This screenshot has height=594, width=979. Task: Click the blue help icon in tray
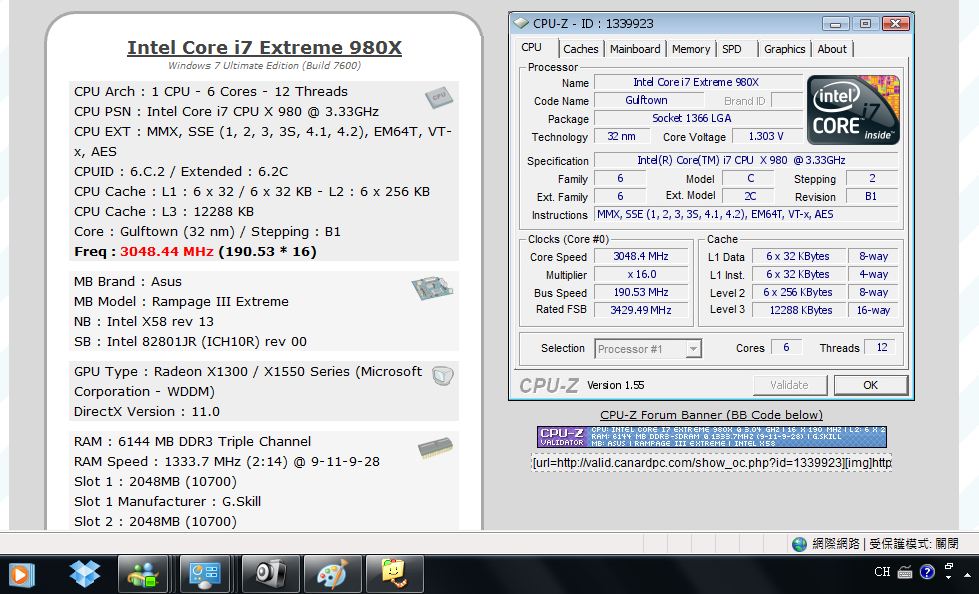point(927,572)
